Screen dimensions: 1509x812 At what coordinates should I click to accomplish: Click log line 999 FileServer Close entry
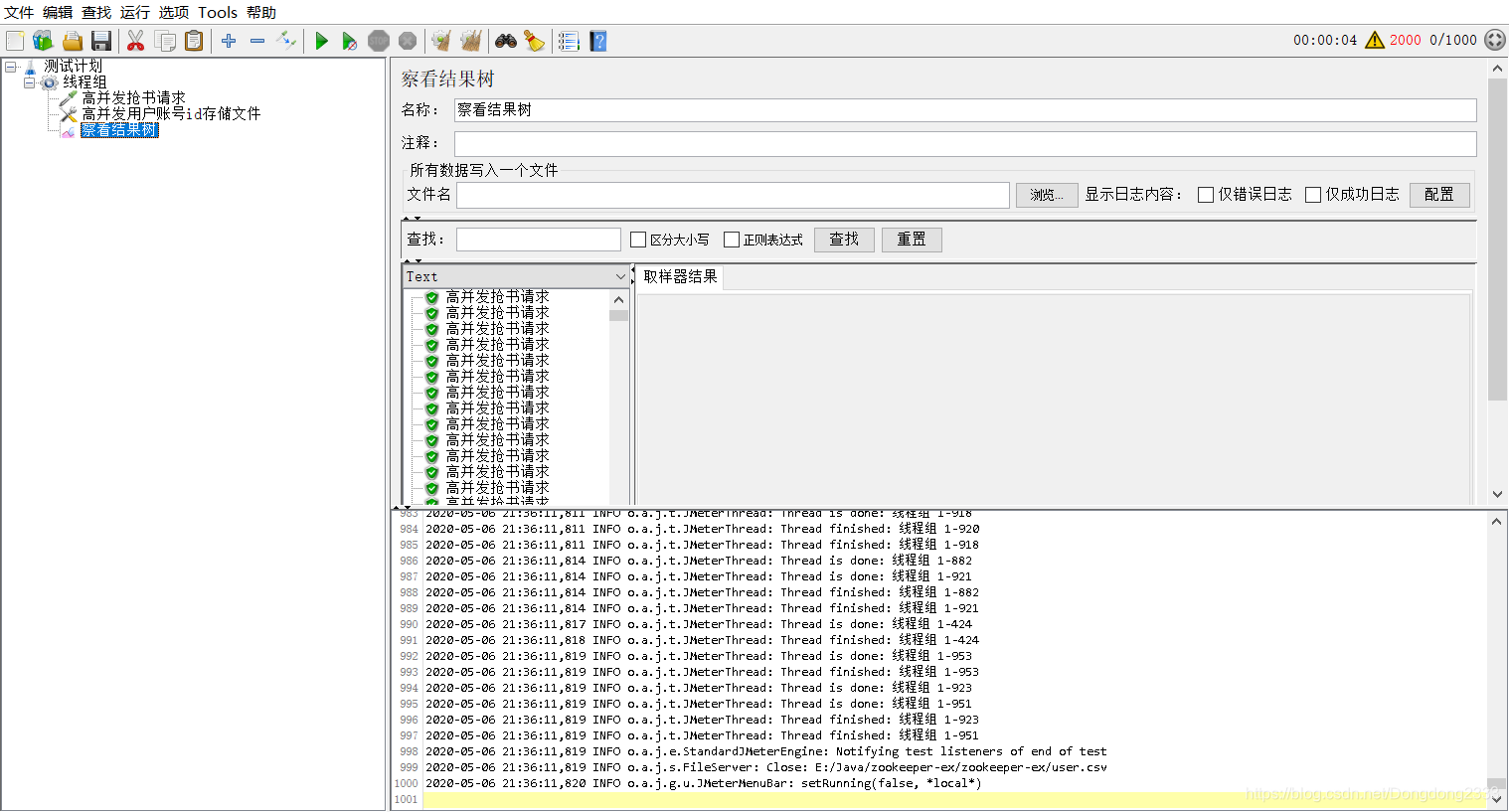[765, 767]
